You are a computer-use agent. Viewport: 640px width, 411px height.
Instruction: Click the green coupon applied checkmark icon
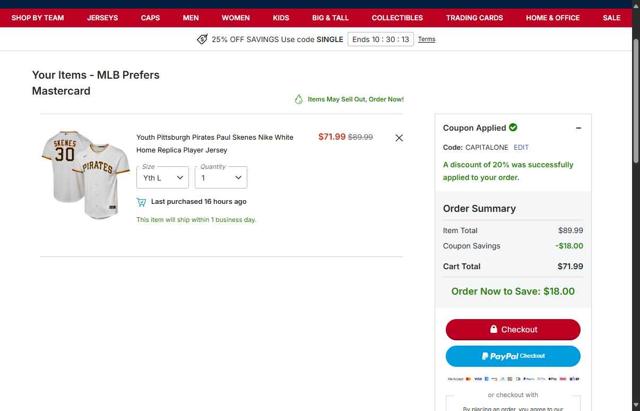coord(513,128)
